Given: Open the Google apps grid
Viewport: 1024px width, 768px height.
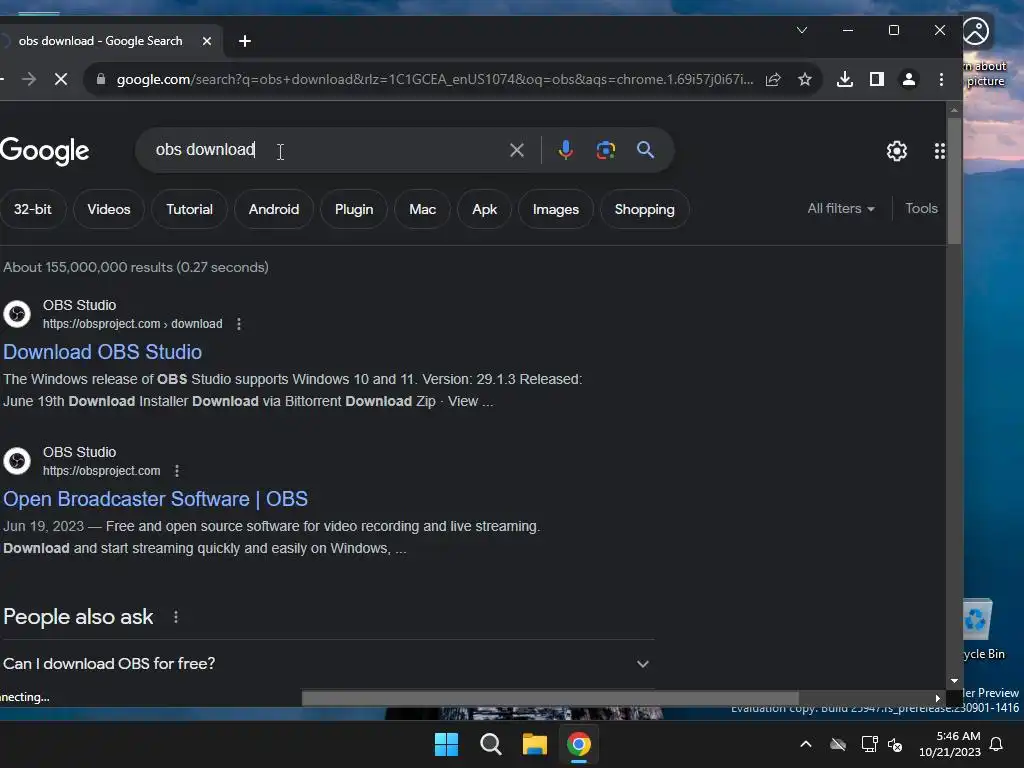Looking at the screenshot, I should tap(940, 151).
